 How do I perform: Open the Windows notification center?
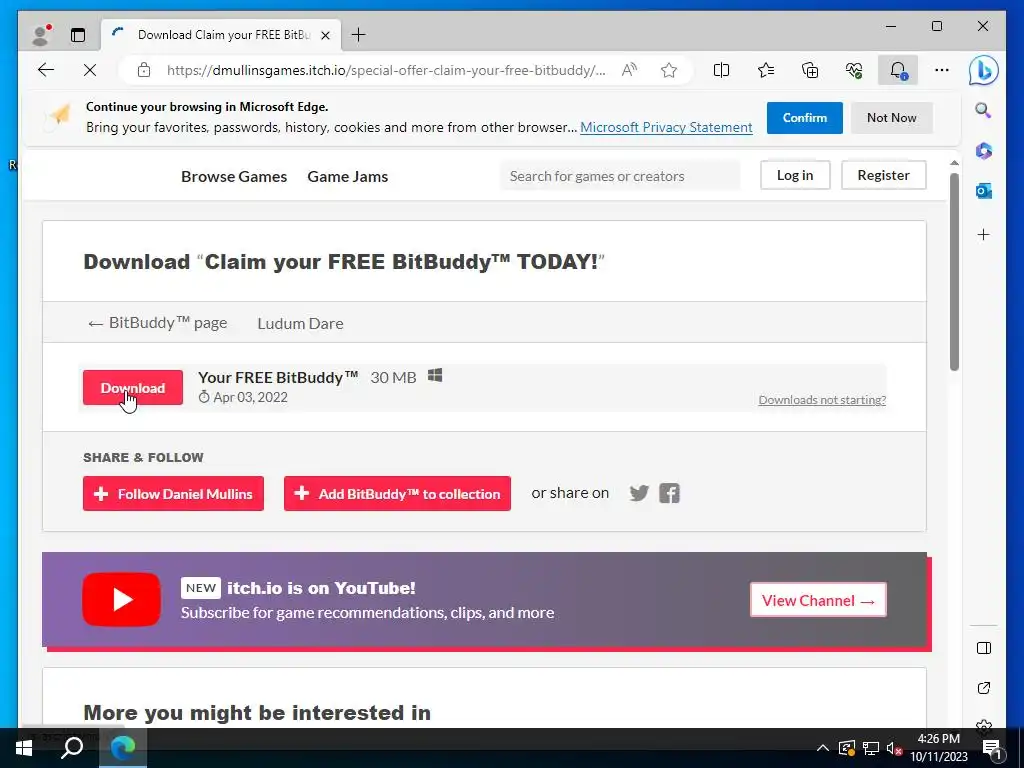click(x=991, y=748)
